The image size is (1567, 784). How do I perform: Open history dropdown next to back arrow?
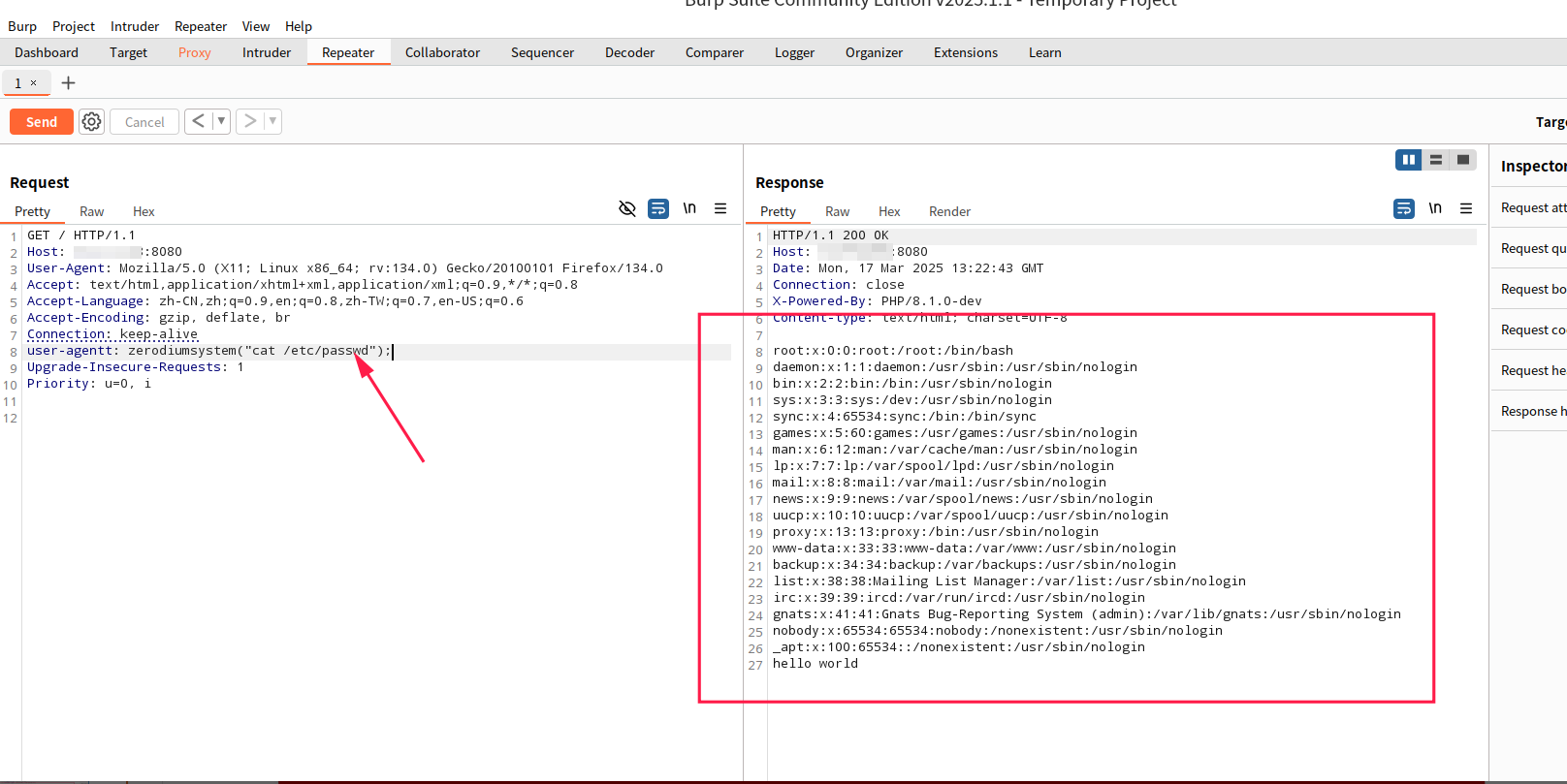tap(221, 121)
